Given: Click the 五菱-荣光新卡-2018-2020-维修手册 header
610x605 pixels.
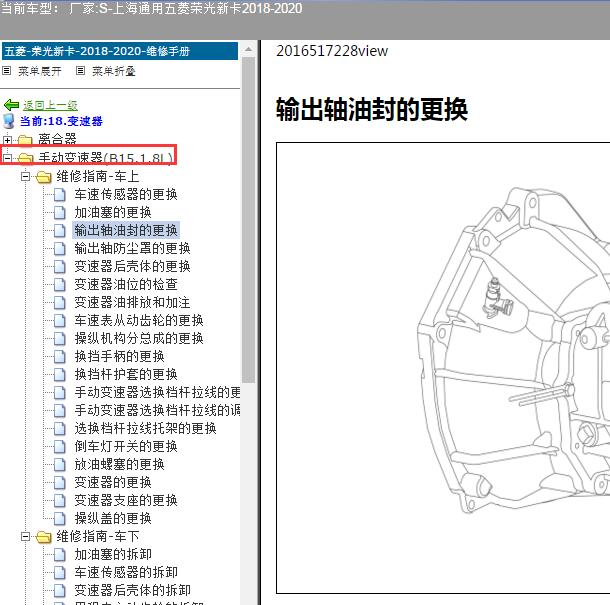Looking at the screenshot, I should (x=120, y=51).
